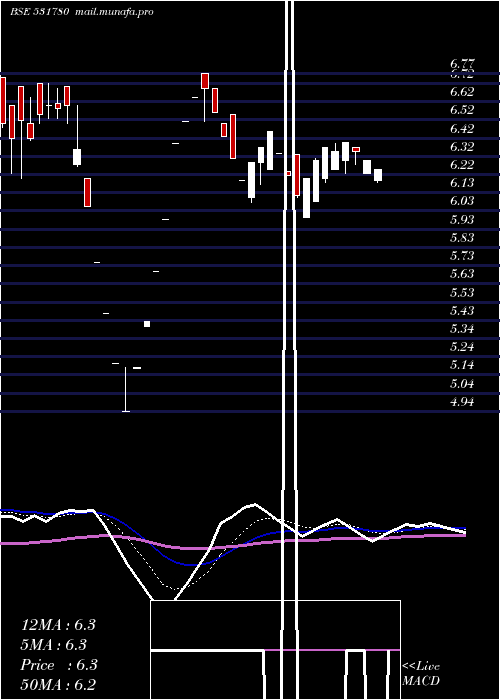Click the 6.32 price axis label
Viewport: 500px width, 700px height.
[462, 146]
